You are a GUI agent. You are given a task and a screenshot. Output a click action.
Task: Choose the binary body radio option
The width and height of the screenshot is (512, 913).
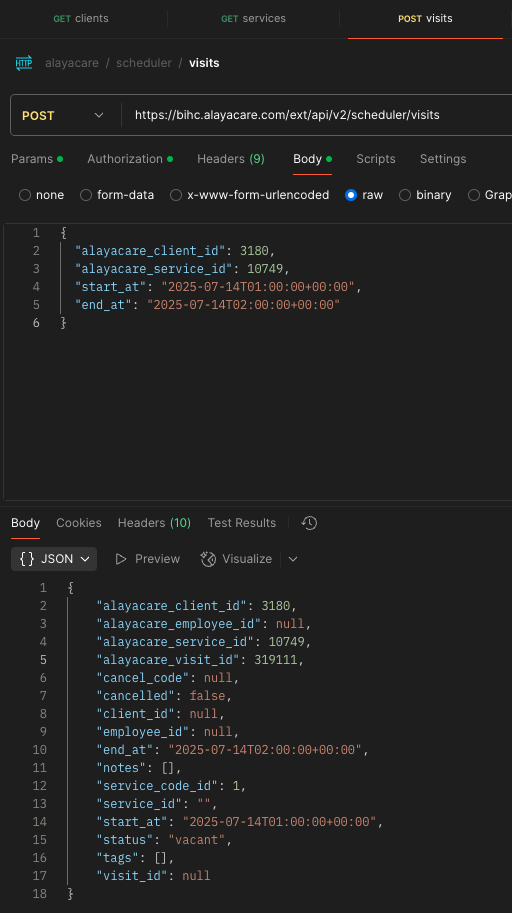click(405, 195)
